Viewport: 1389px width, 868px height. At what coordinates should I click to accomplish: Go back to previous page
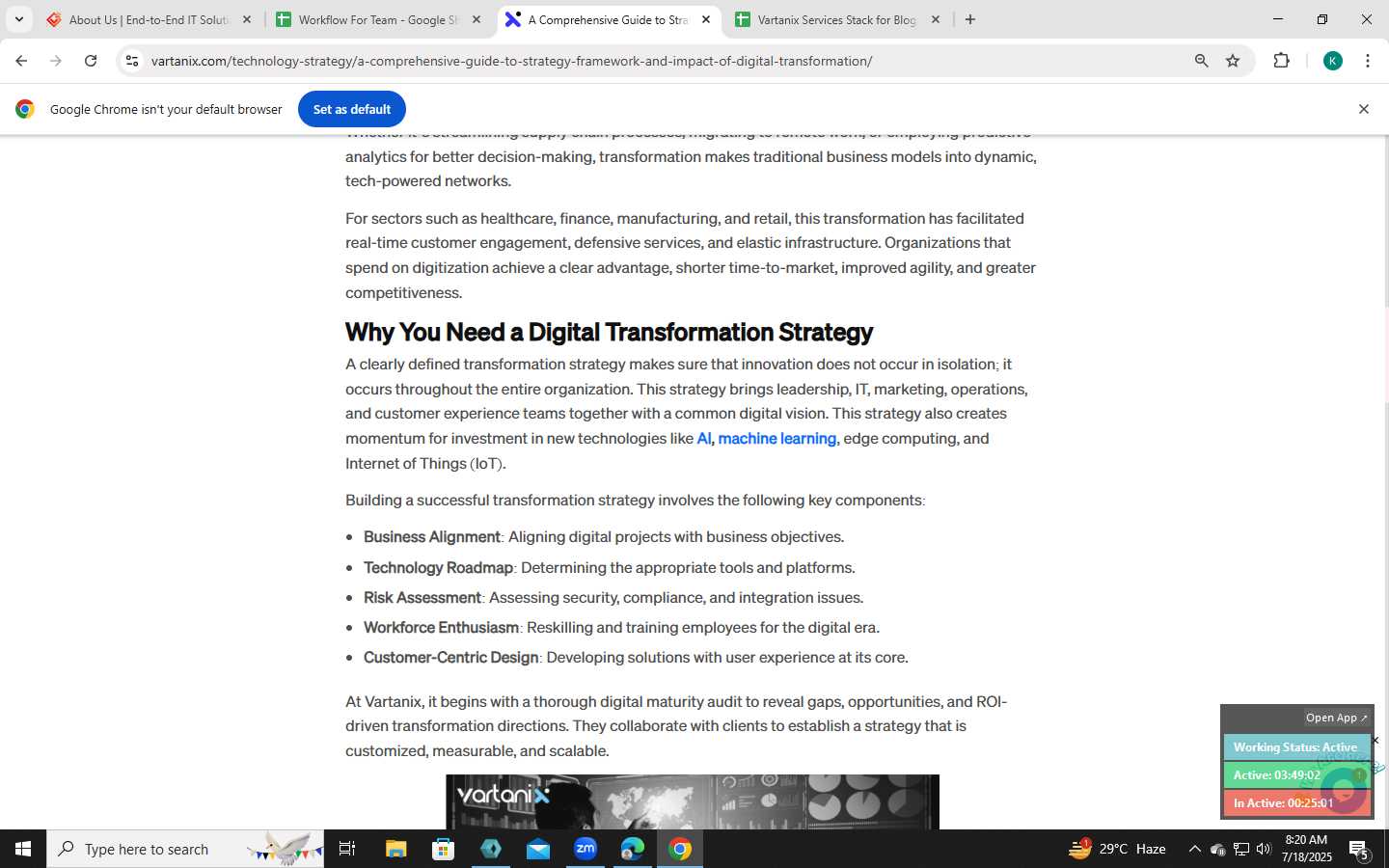pos(21,61)
